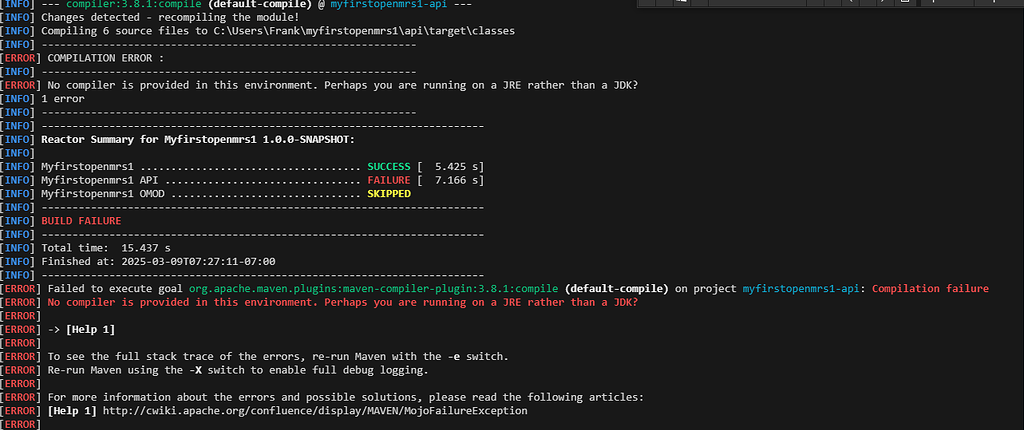The image size is (1024, 430).
Task: Click the red Compilation failure text
Action: click(931, 288)
